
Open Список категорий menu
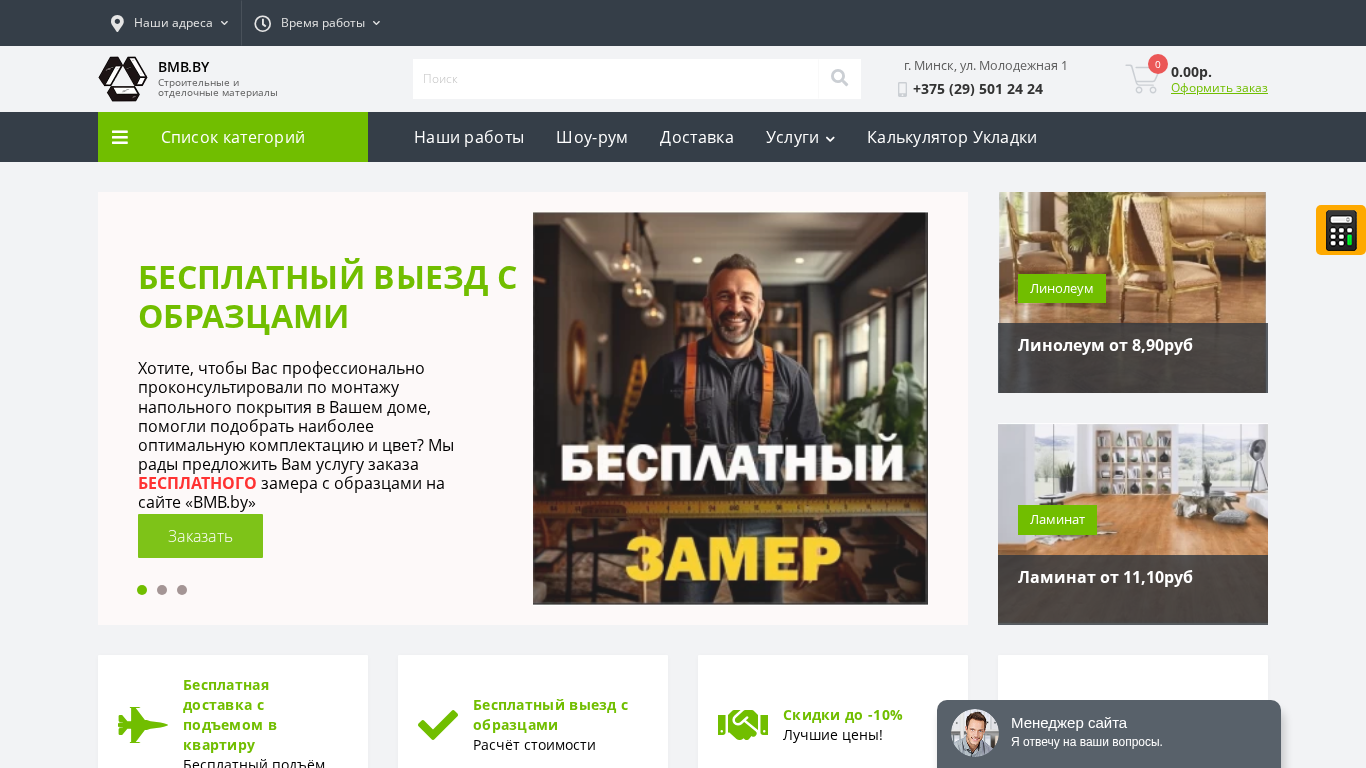233,137
